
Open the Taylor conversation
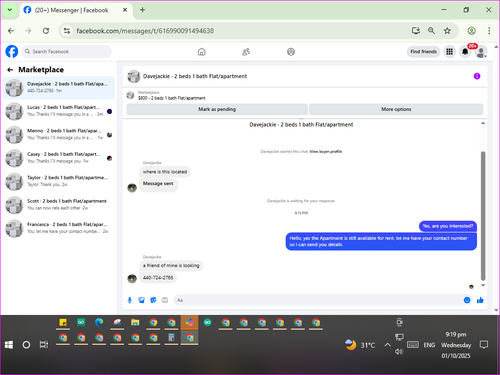click(x=59, y=181)
